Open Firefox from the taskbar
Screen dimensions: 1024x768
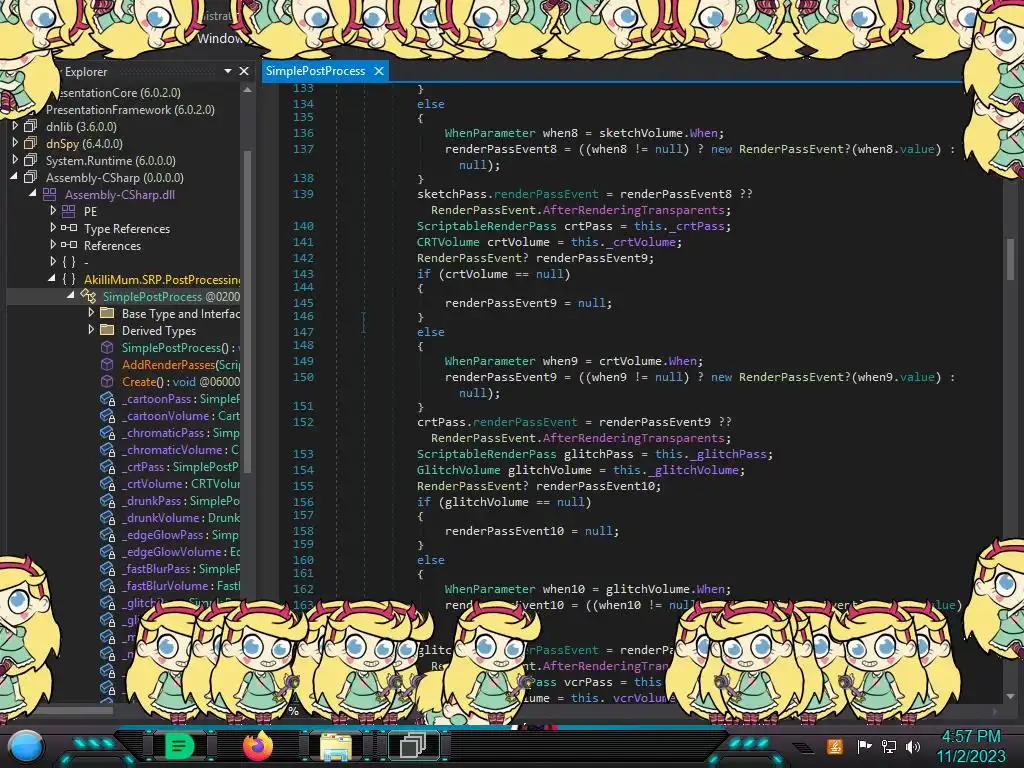[258, 746]
